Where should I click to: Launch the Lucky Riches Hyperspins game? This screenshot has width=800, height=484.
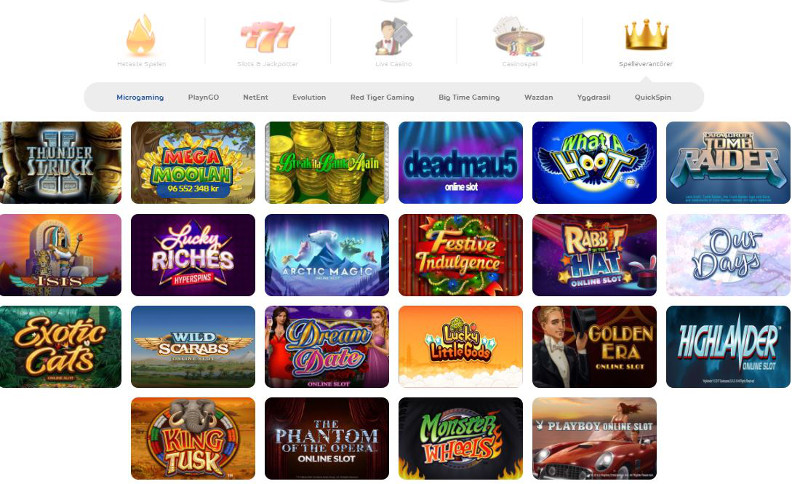(x=193, y=255)
